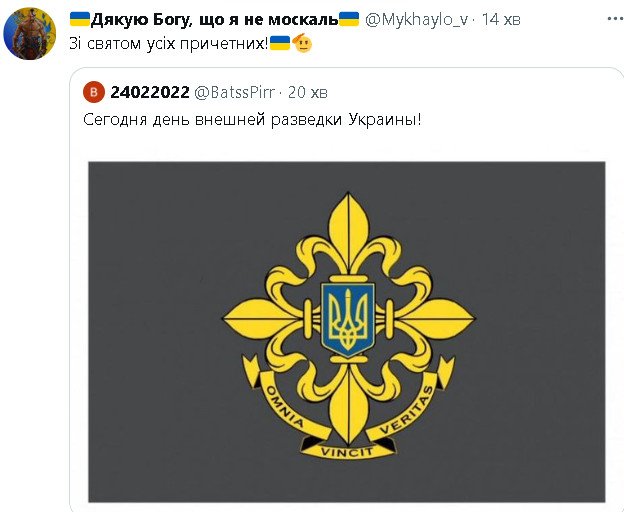Click the saluting face emoji in the tweet text
Viewport: 624px width, 512px height.
302,43
